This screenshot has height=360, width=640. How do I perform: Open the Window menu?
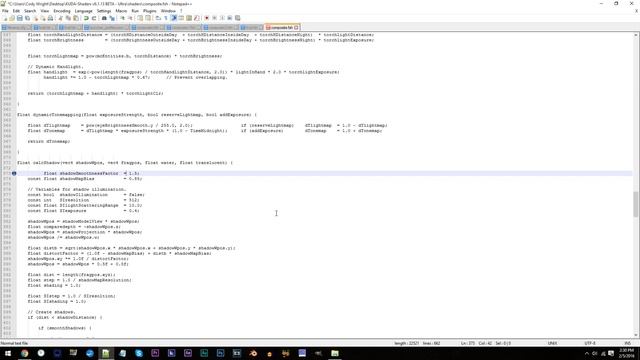point(168,11)
